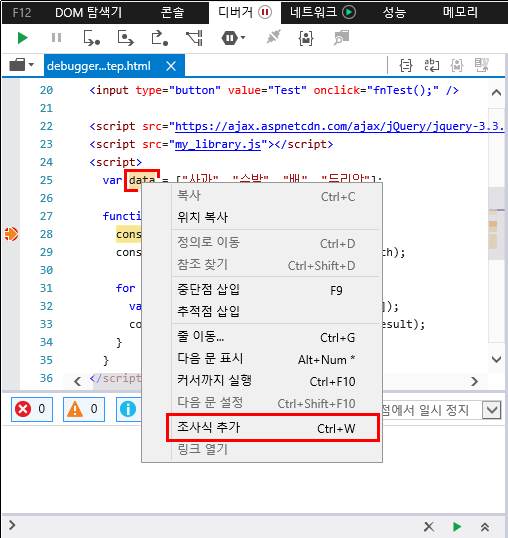Screen dimensions: 508x538
Task: Click the my_library.js link
Action: [x=218, y=144]
